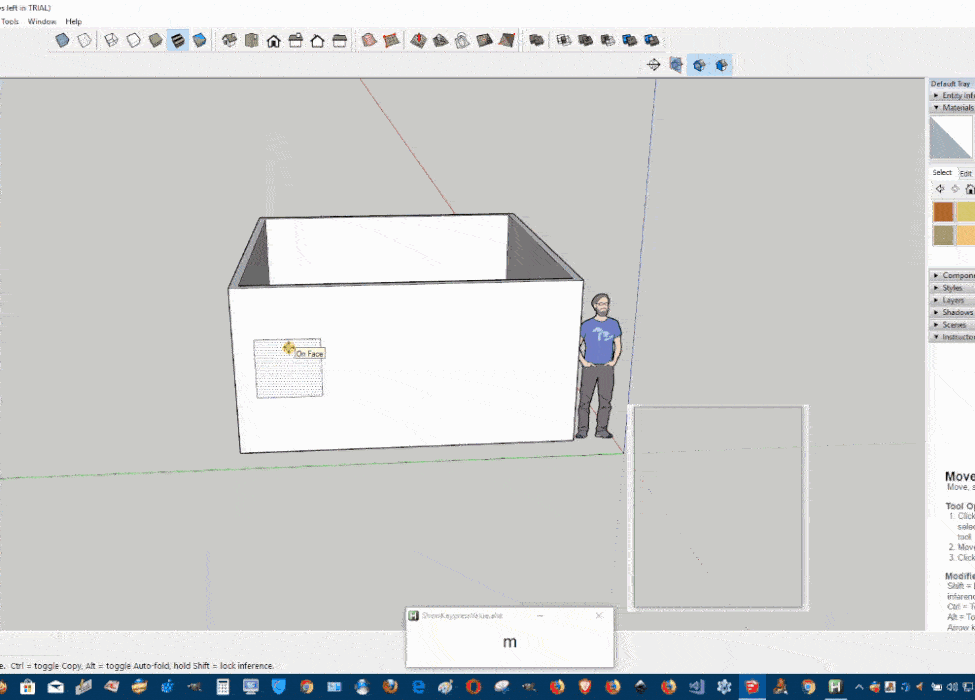975x700 pixels.
Task: Select the Union solid tool
Action: [585, 40]
